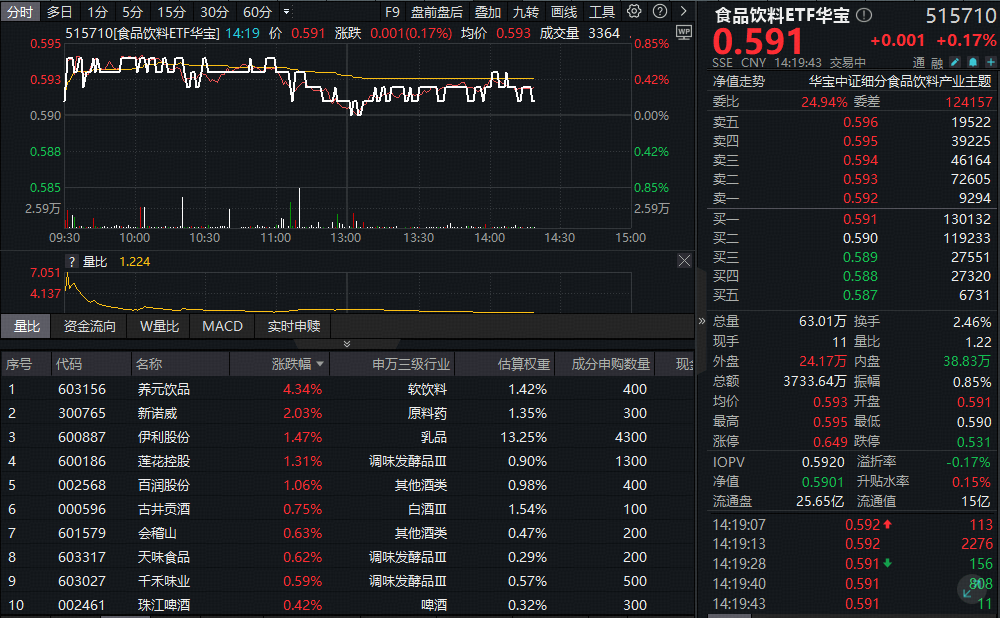Open chart settings gear icon
1000x618 pixels.
click(634, 12)
